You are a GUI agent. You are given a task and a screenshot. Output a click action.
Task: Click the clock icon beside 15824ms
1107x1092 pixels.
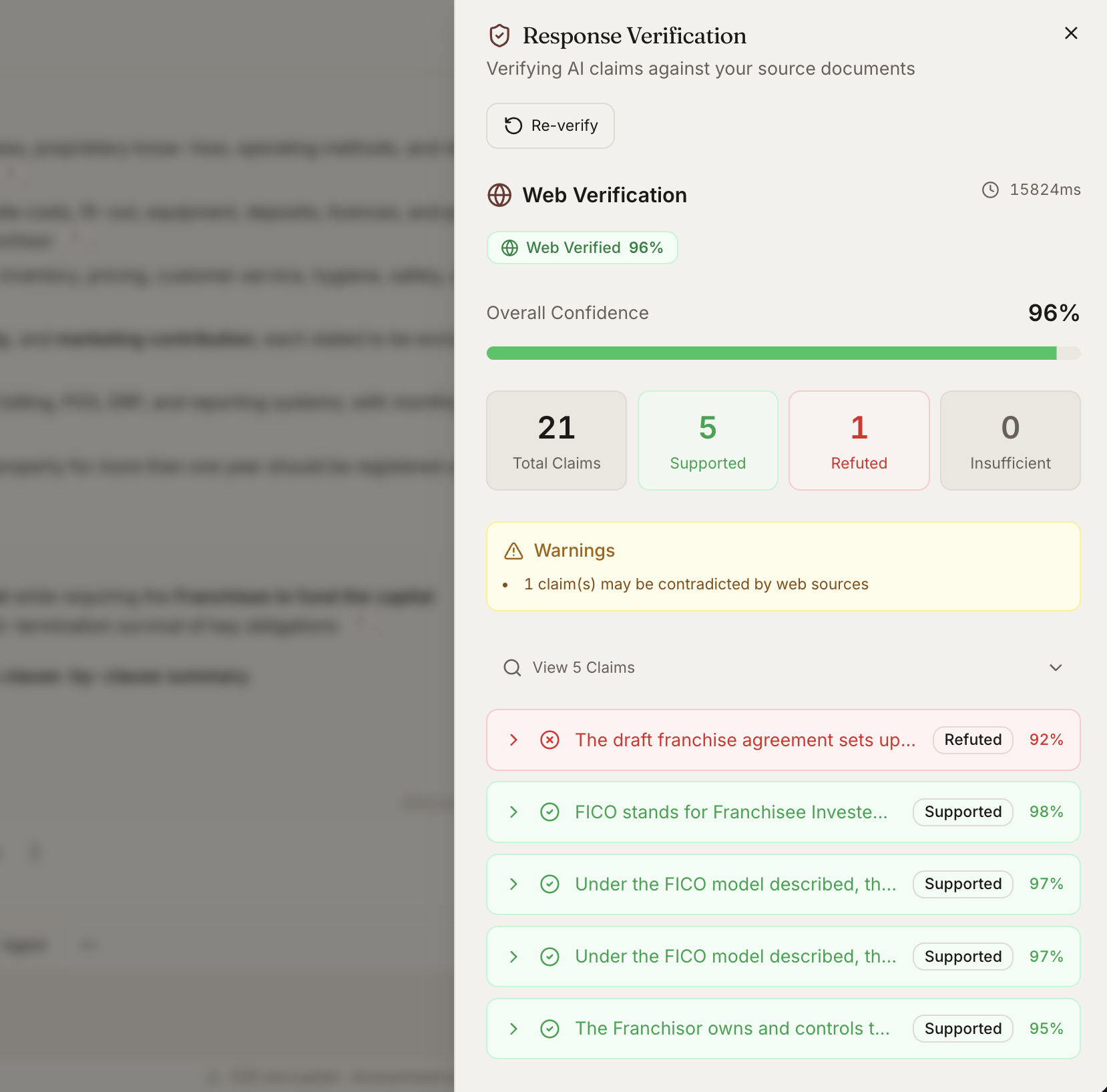pos(990,190)
